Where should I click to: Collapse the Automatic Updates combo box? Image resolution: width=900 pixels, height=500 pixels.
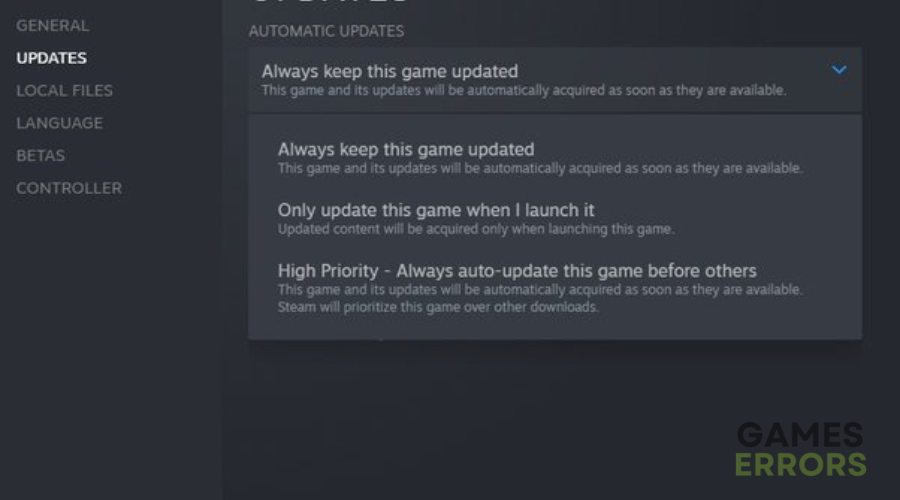click(x=555, y=79)
